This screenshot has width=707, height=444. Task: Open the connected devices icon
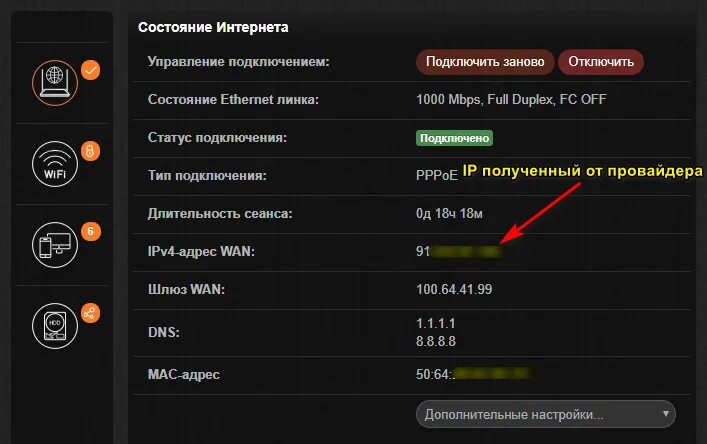[55, 245]
